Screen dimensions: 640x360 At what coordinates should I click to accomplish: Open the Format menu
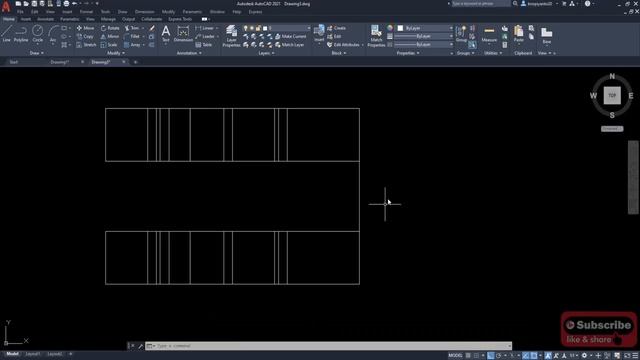[x=86, y=12]
